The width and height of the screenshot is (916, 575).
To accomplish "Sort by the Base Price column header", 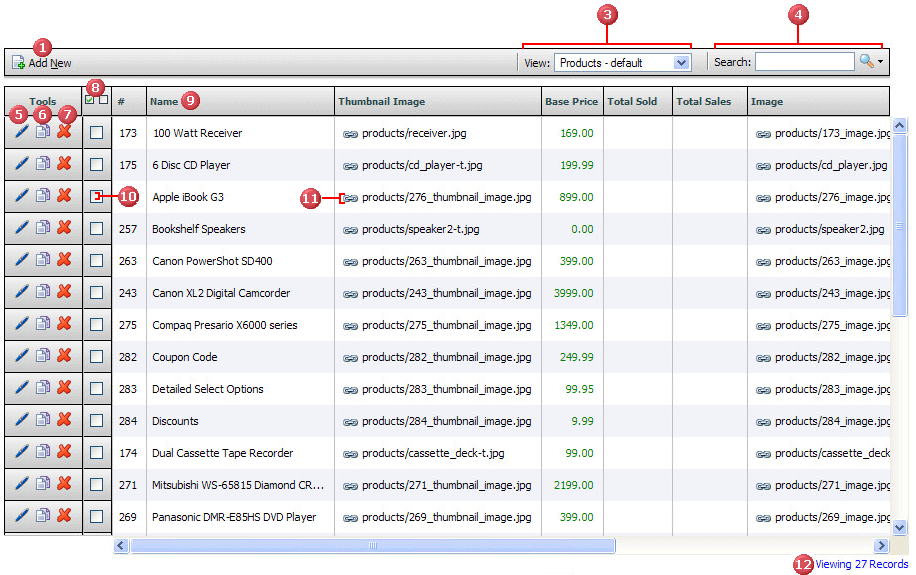I will coord(571,101).
